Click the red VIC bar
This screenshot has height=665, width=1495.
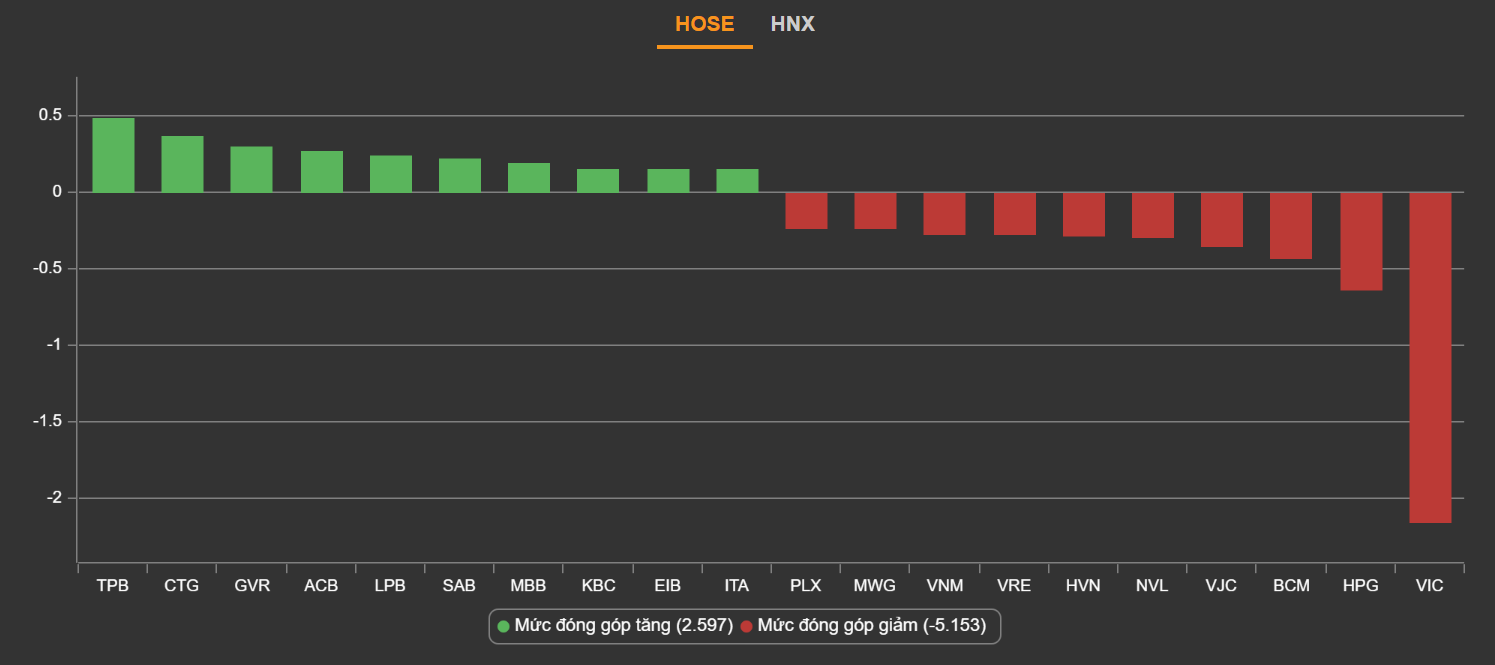pos(1430,356)
